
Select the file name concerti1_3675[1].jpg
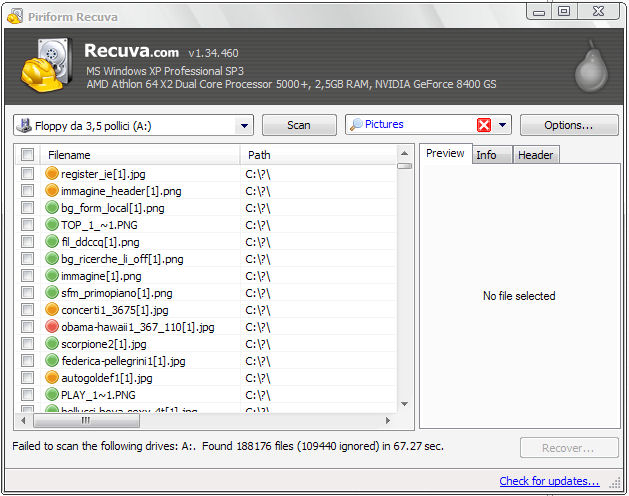click(x=115, y=310)
